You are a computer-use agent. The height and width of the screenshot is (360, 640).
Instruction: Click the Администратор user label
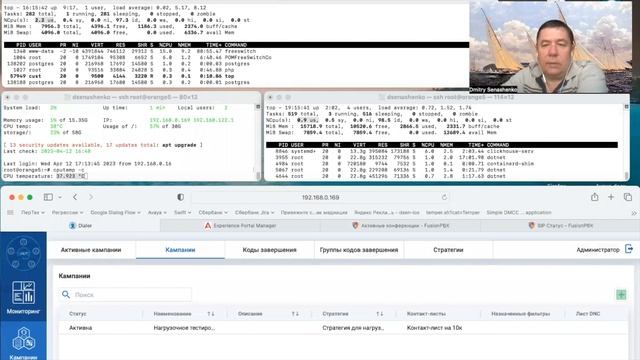pos(598,250)
